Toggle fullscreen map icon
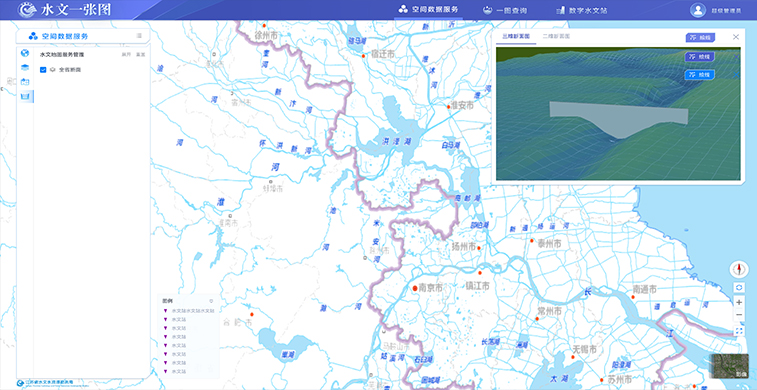This screenshot has width=757, height=390. [739, 331]
